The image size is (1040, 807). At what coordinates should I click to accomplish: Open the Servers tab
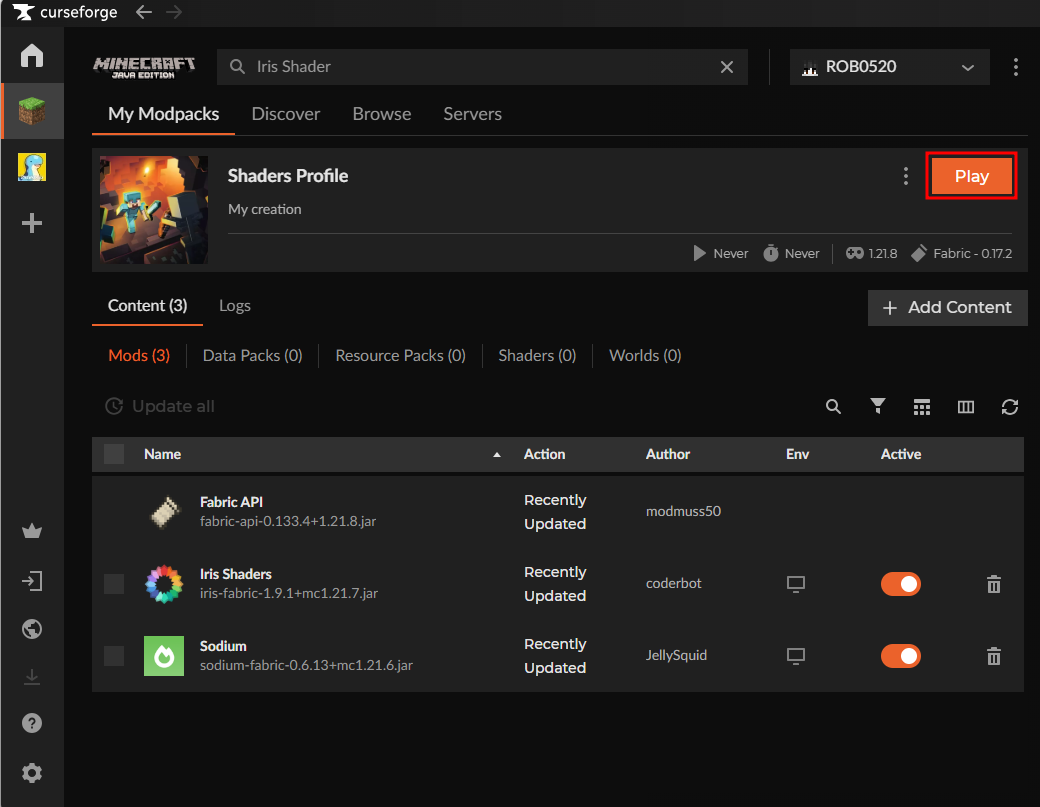click(x=472, y=114)
